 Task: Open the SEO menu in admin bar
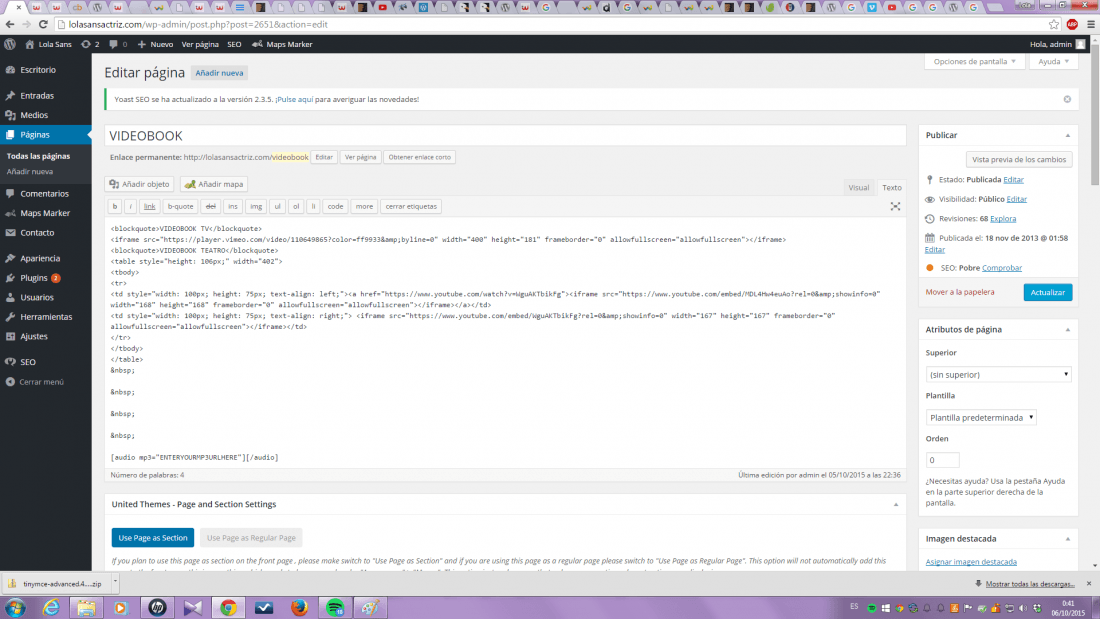234,44
